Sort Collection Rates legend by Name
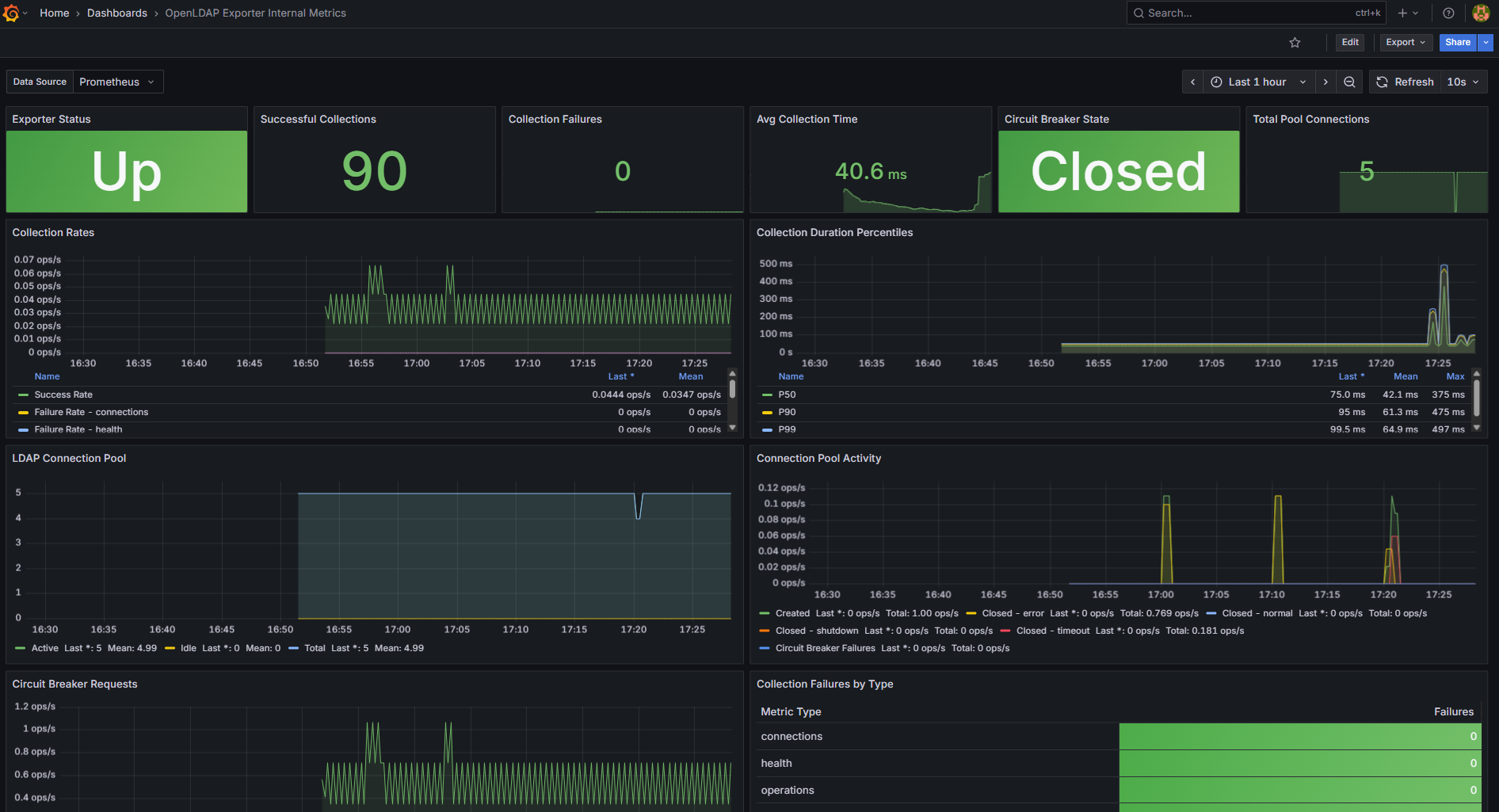1499x812 pixels. (x=48, y=377)
